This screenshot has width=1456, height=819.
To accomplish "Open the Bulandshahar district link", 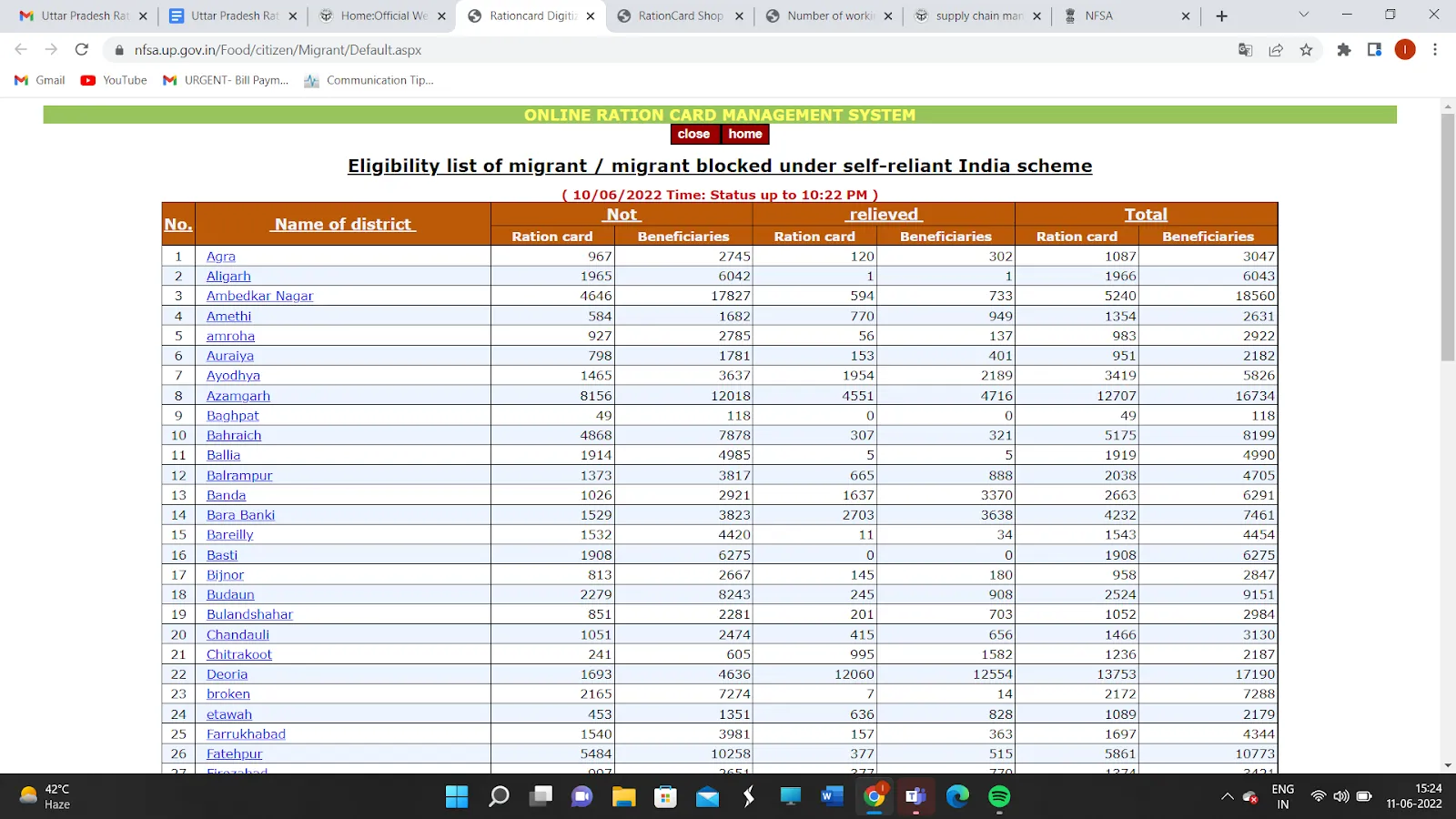I will 249,614.
